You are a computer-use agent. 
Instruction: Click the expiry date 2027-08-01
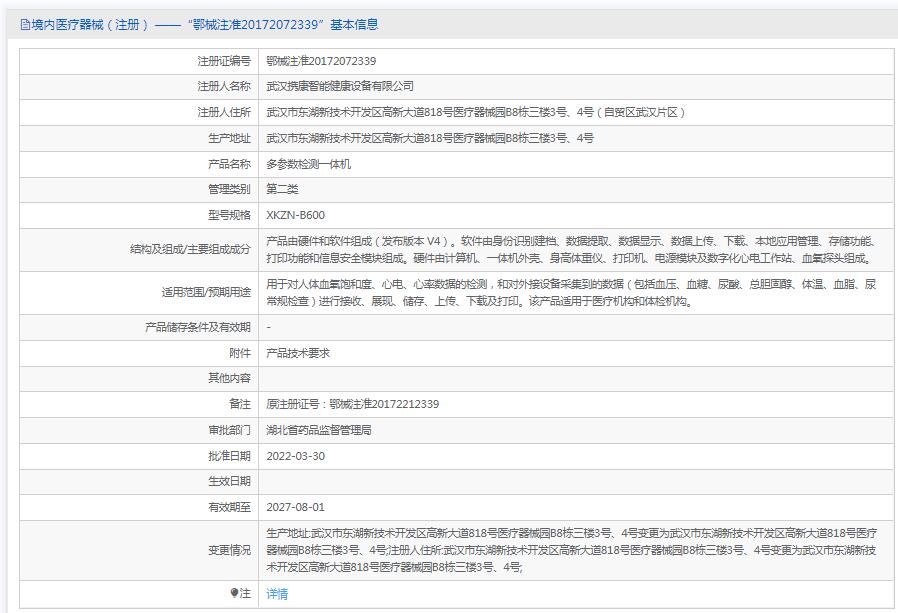coord(295,507)
